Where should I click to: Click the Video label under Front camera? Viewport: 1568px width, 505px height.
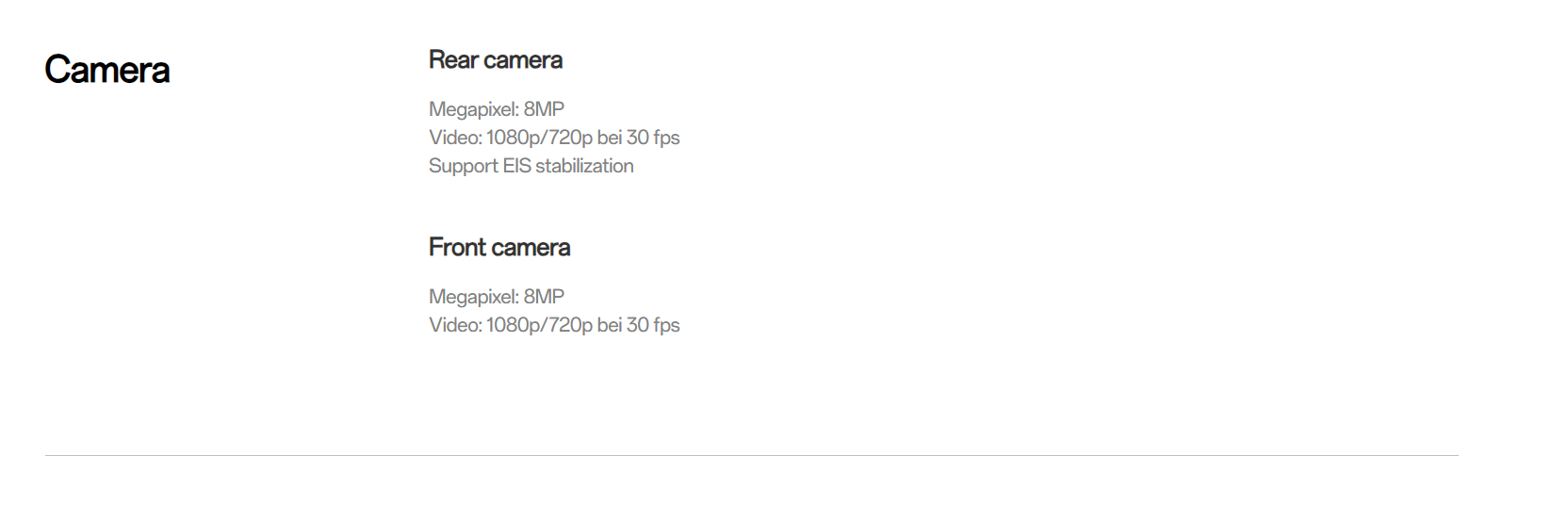456,325
